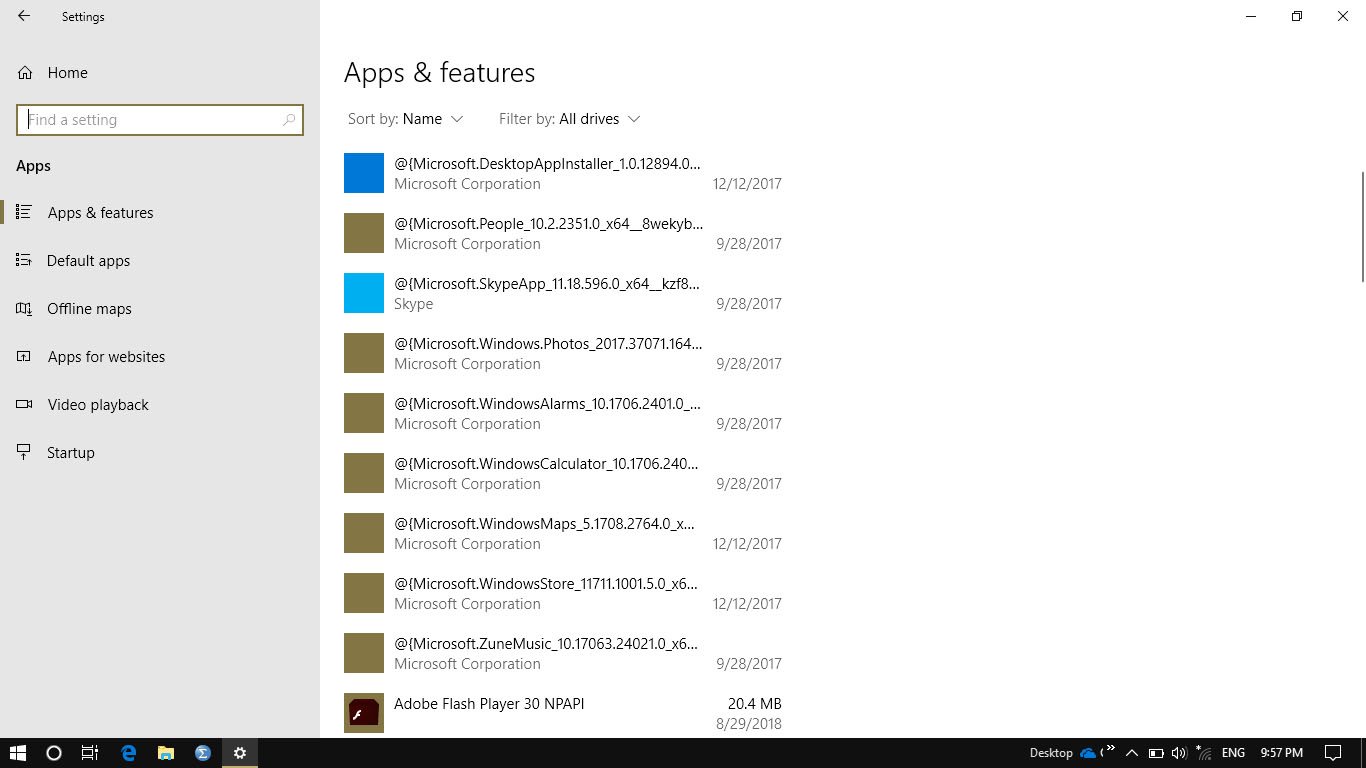Image resolution: width=1366 pixels, height=768 pixels.
Task: Select the Microsoft.Windows.Photos_2017 entry name
Action: (548, 344)
